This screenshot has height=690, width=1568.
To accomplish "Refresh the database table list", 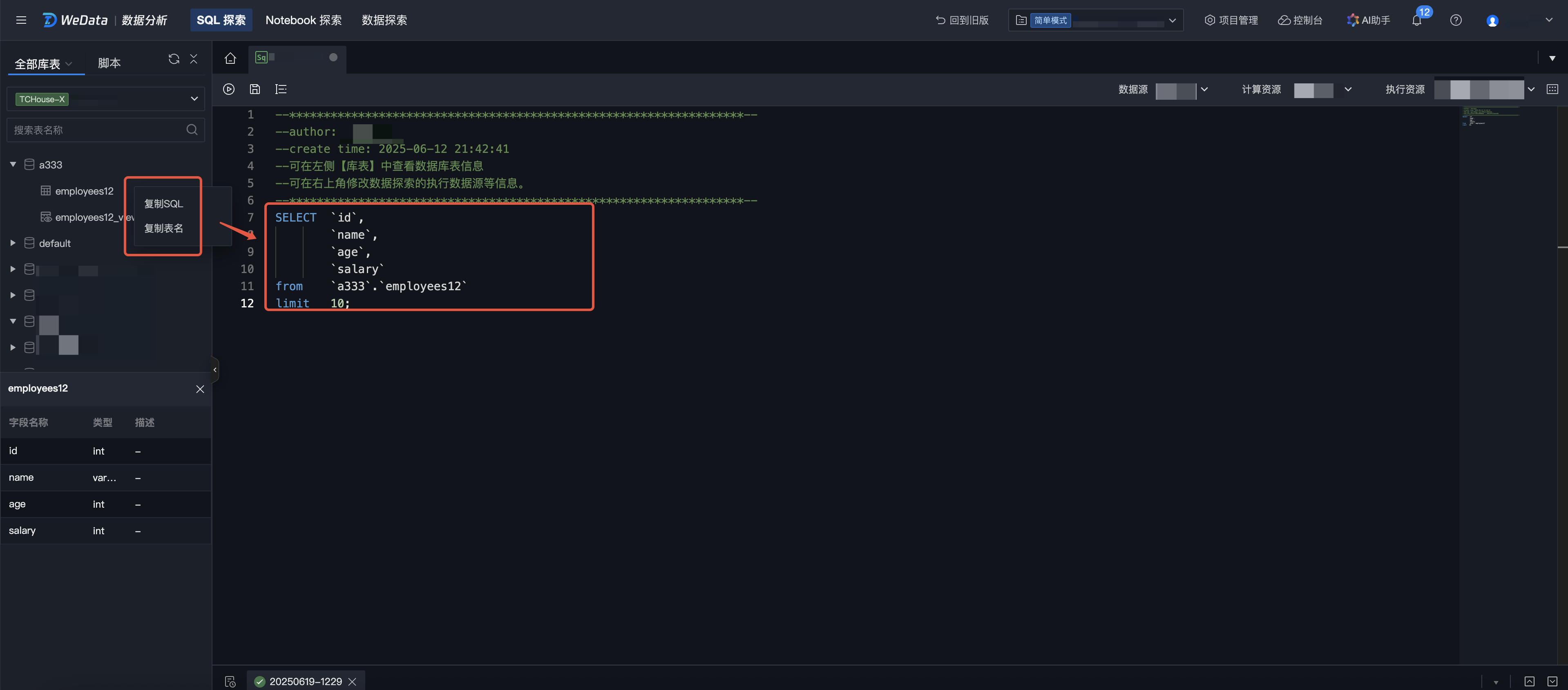I will click(x=174, y=59).
